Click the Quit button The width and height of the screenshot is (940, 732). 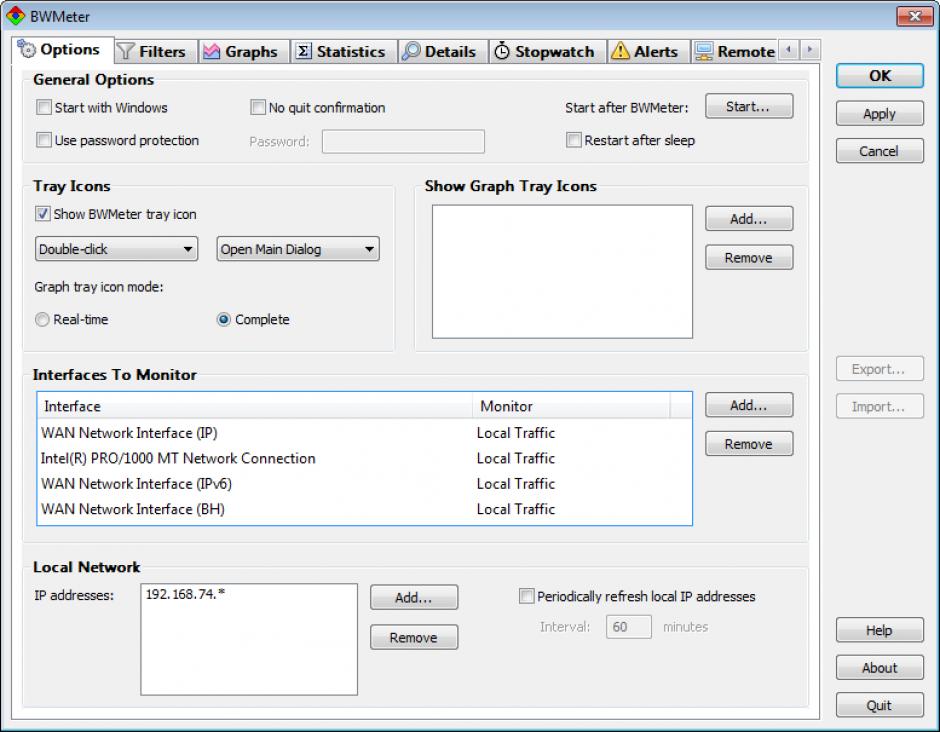point(879,705)
